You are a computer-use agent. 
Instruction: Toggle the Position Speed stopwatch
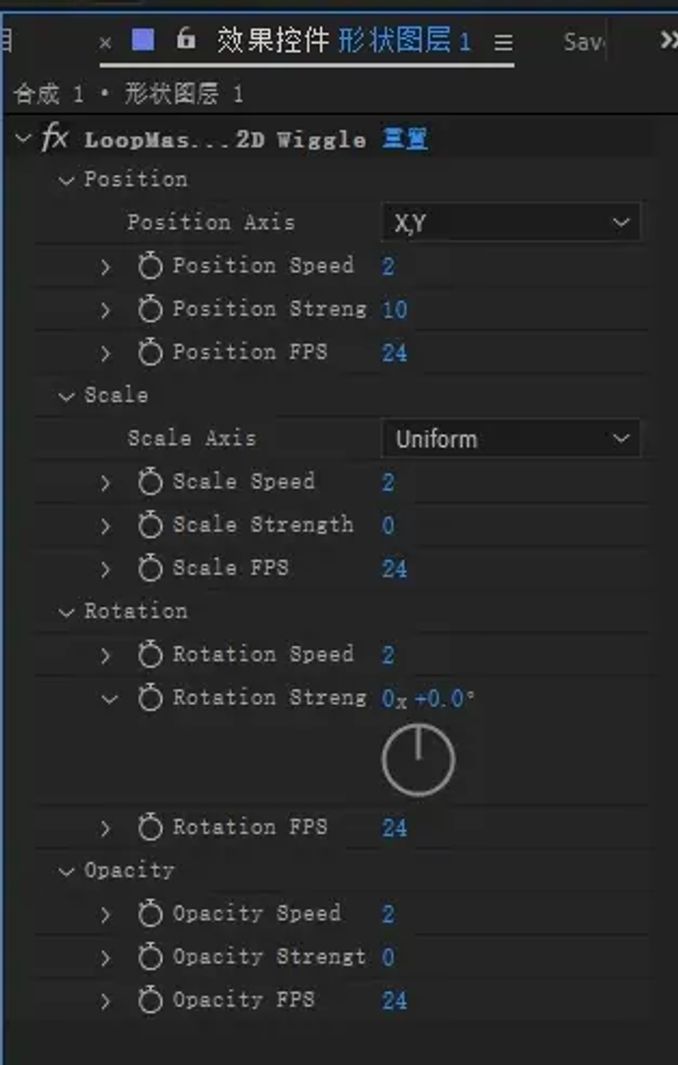click(150, 266)
